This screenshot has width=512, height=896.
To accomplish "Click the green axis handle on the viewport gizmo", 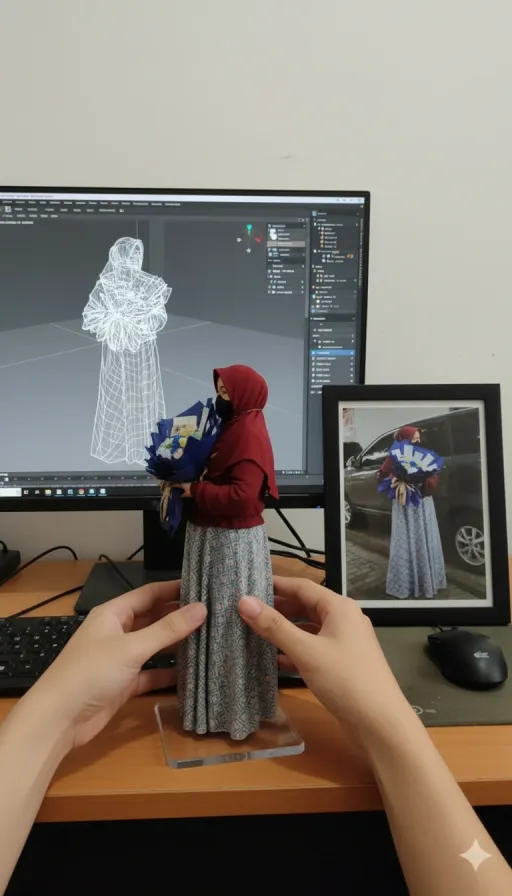I will coord(249,229).
